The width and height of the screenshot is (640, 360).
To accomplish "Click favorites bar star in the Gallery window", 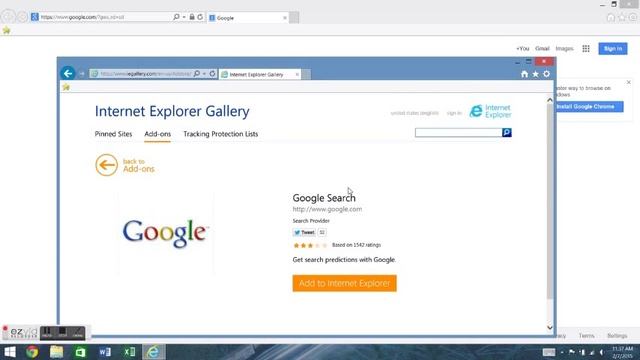I will click(x=66, y=87).
